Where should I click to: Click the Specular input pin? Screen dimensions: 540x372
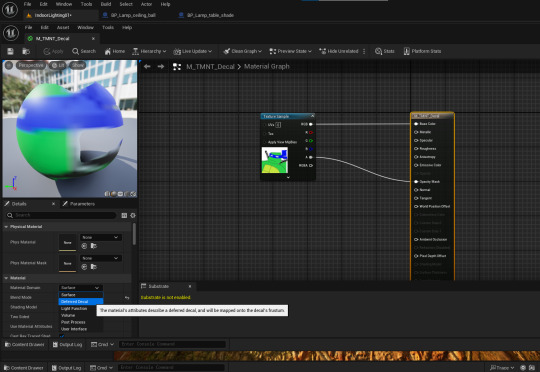tap(416, 140)
